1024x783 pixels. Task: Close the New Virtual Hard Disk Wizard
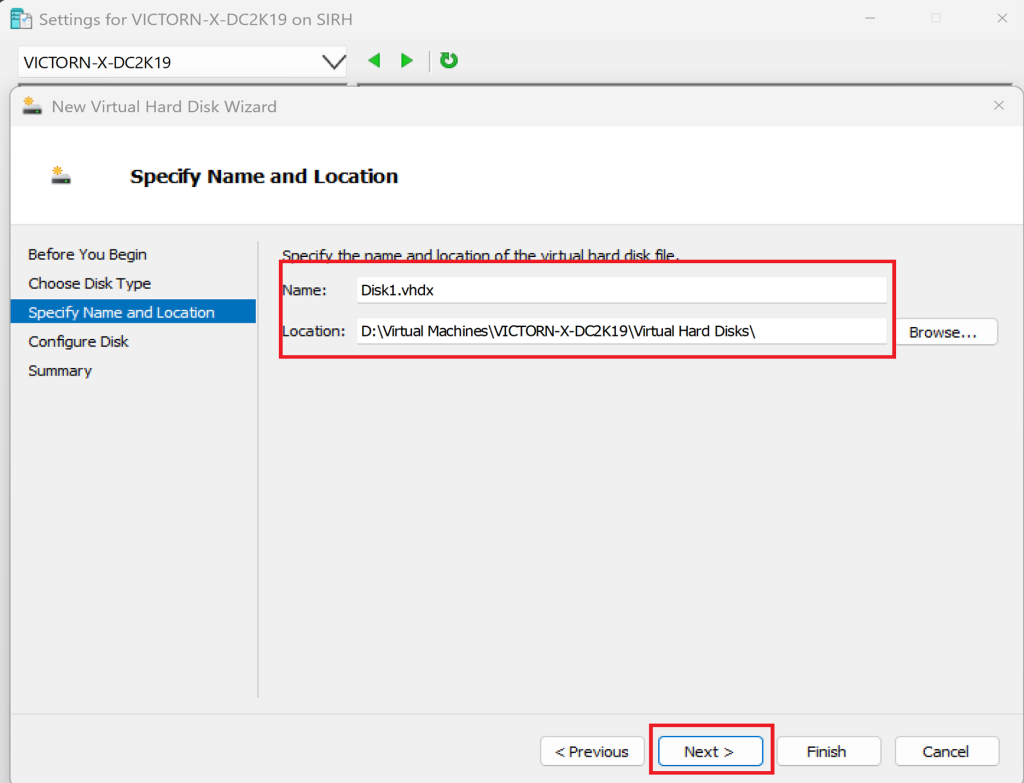pos(998,105)
